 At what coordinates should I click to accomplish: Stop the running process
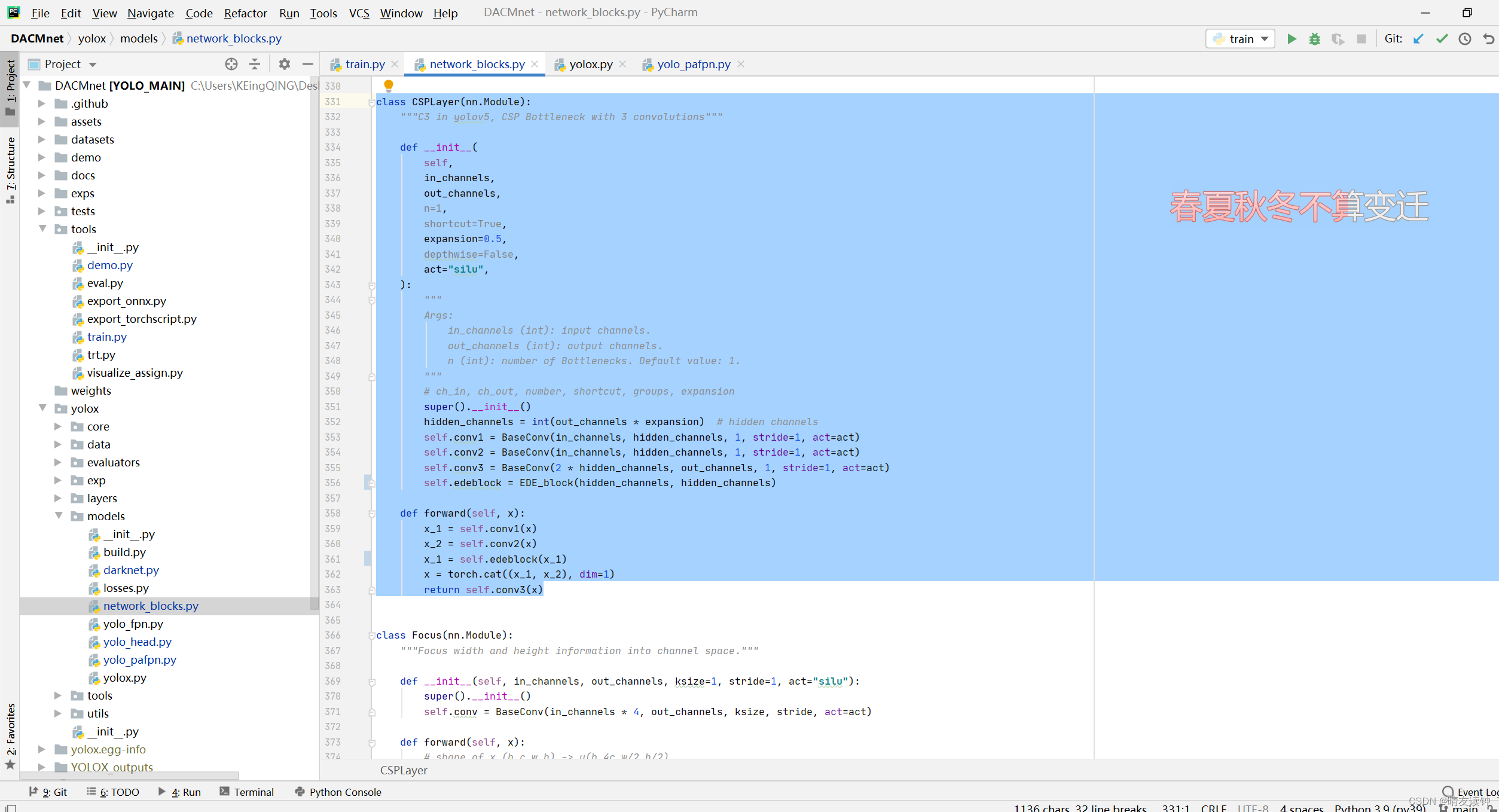tap(1361, 39)
